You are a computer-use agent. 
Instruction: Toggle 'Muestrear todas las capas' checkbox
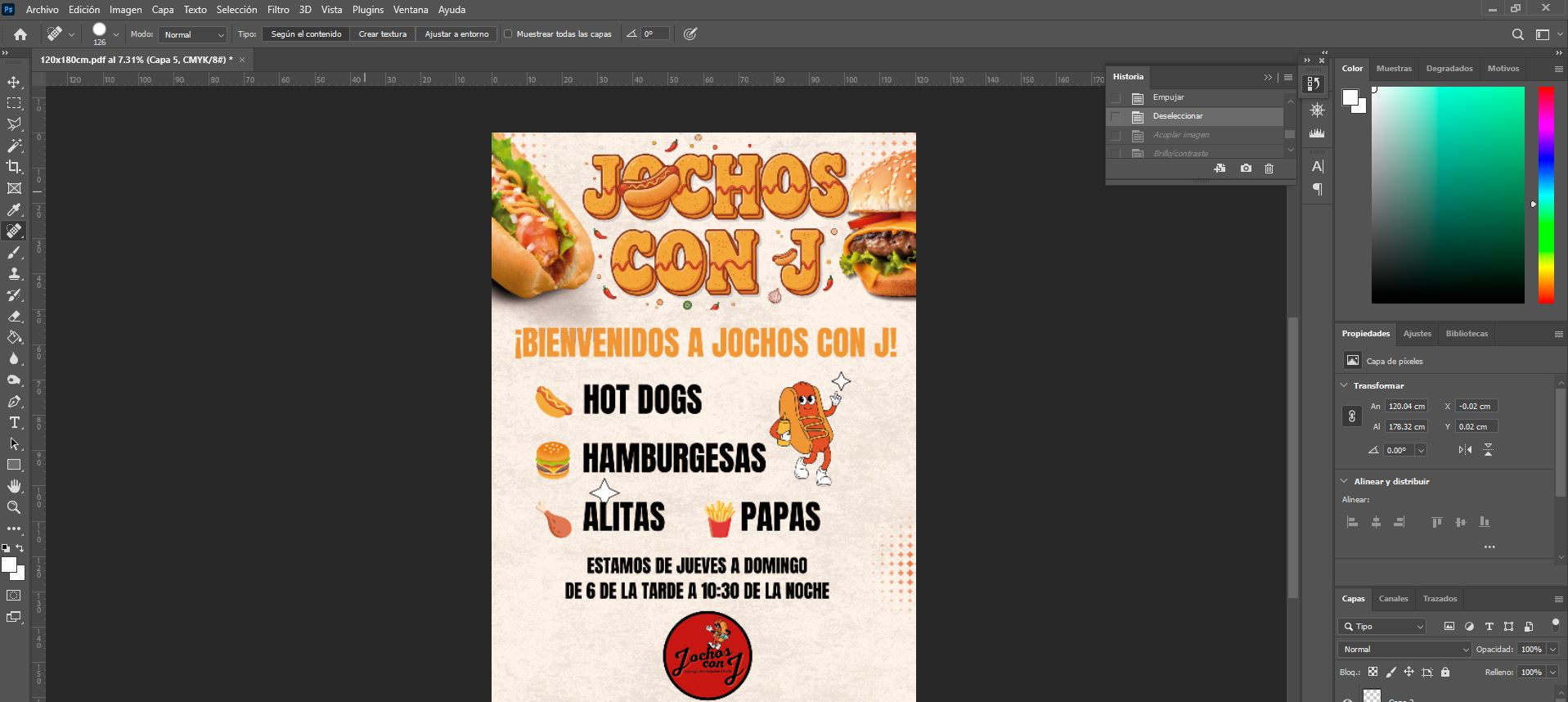click(508, 34)
